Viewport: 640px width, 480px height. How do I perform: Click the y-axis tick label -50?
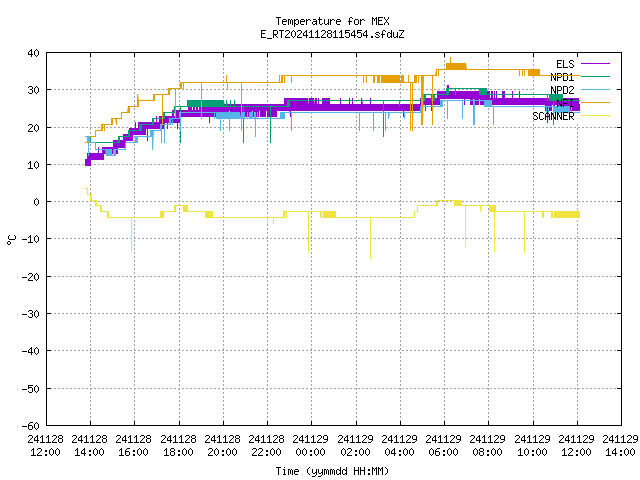pyautogui.click(x=31, y=389)
